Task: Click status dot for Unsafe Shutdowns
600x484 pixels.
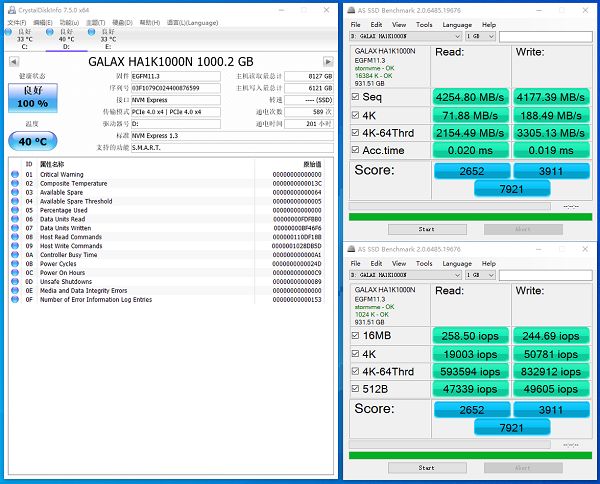Action: point(15,282)
